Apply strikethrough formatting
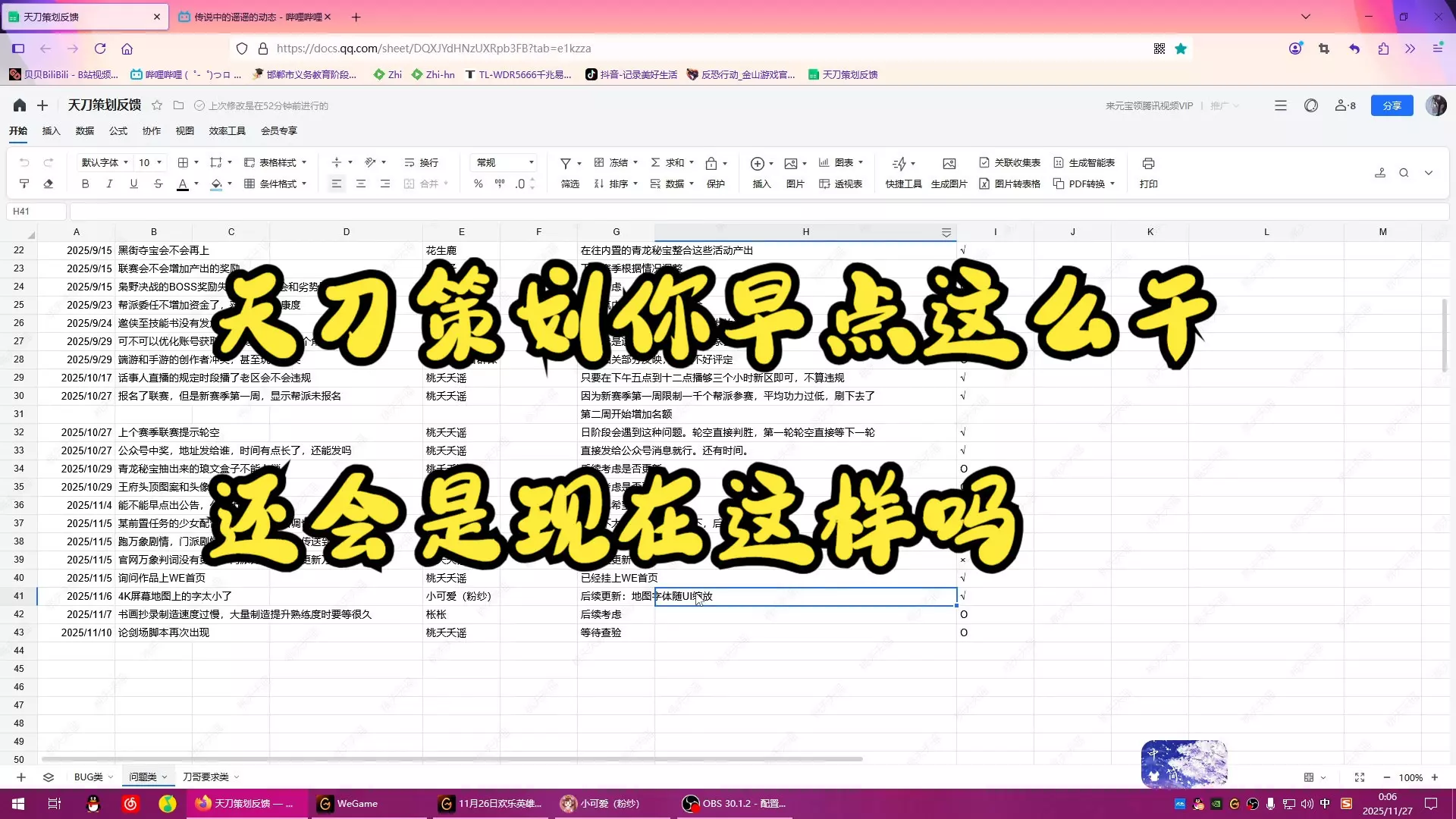The height and width of the screenshot is (819, 1456). [158, 184]
